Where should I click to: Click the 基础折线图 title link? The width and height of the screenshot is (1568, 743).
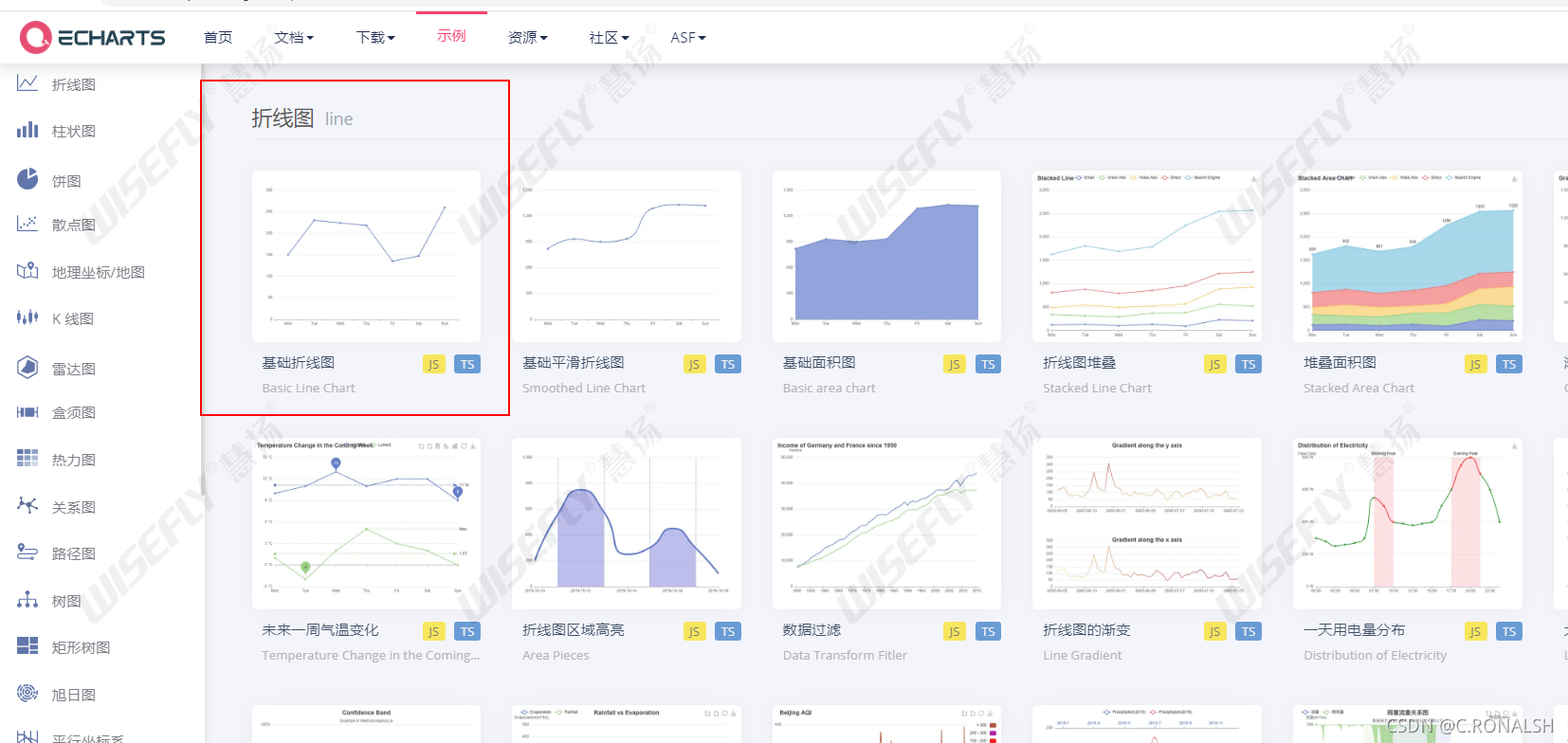298,363
